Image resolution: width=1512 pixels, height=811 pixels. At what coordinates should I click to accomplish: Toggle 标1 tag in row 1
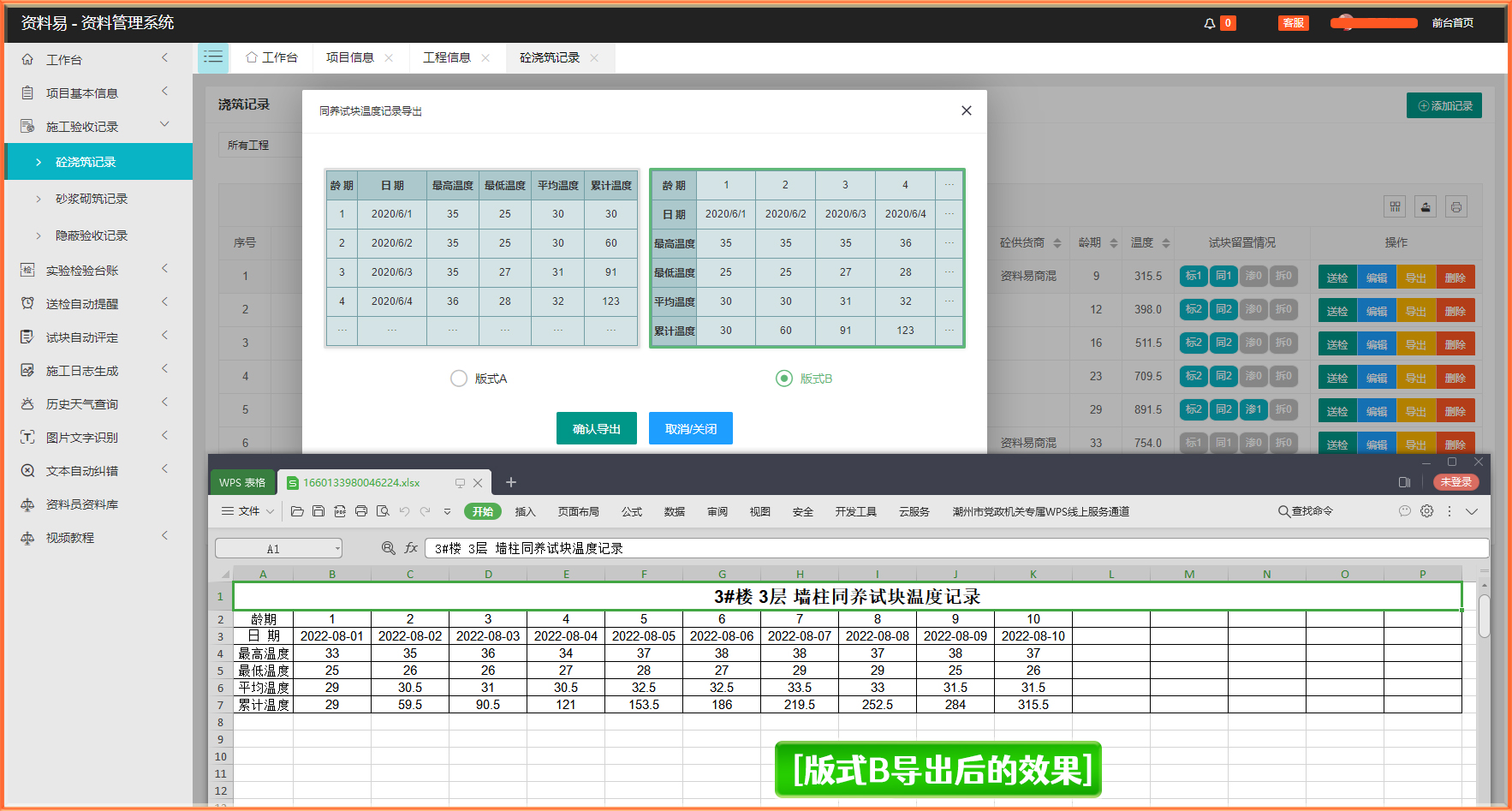pyautogui.click(x=1194, y=276)
